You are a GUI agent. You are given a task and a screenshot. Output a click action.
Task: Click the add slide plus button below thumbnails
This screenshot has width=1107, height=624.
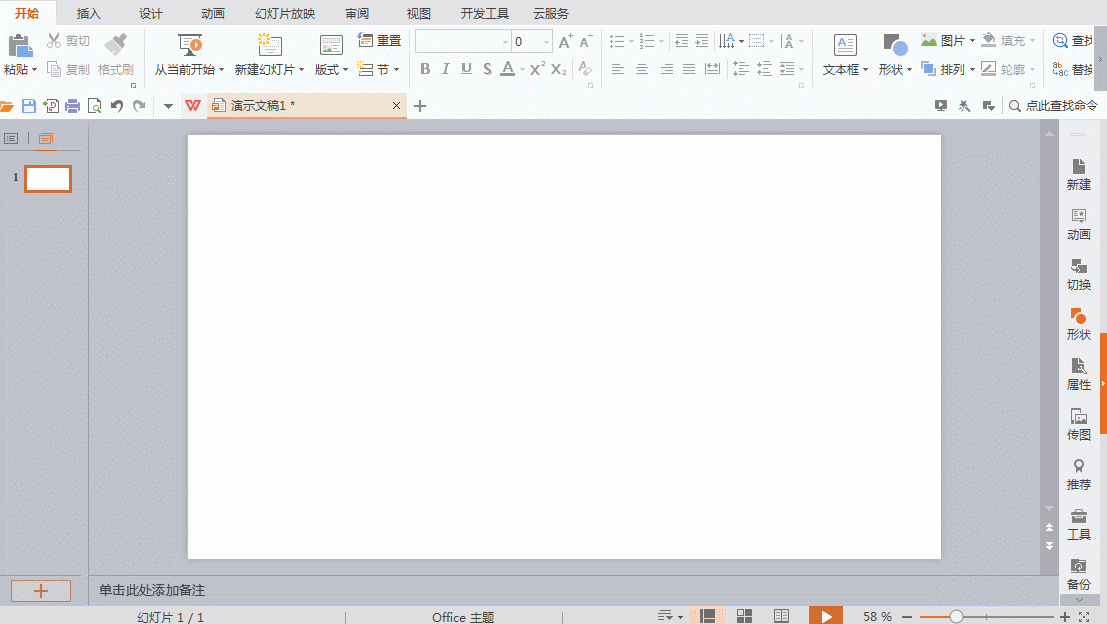(x=41, y=591)
